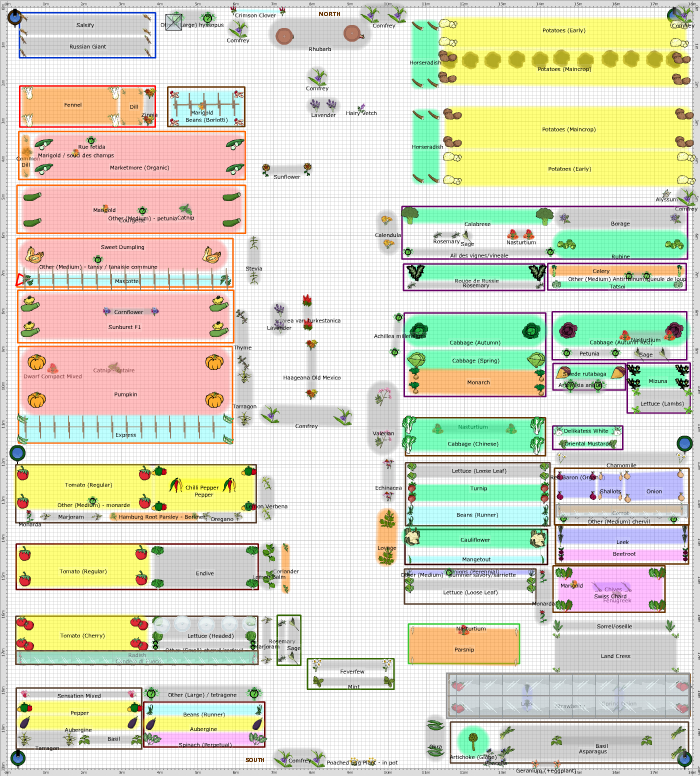Select the 'Sunburst F1' label
The image size is (700, 776).
pyautogui.click(x=125, y=327)
